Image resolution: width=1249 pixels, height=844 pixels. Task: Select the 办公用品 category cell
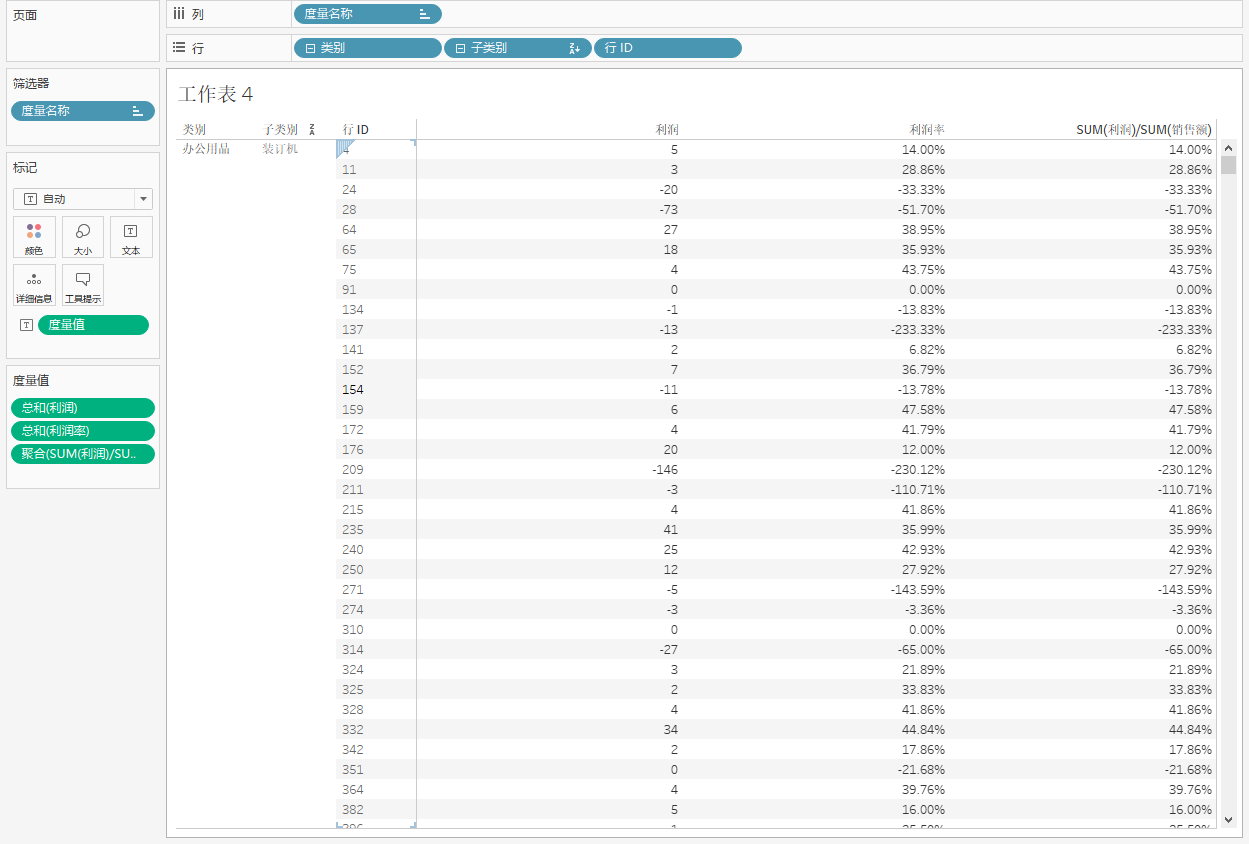tap(206, 149)
